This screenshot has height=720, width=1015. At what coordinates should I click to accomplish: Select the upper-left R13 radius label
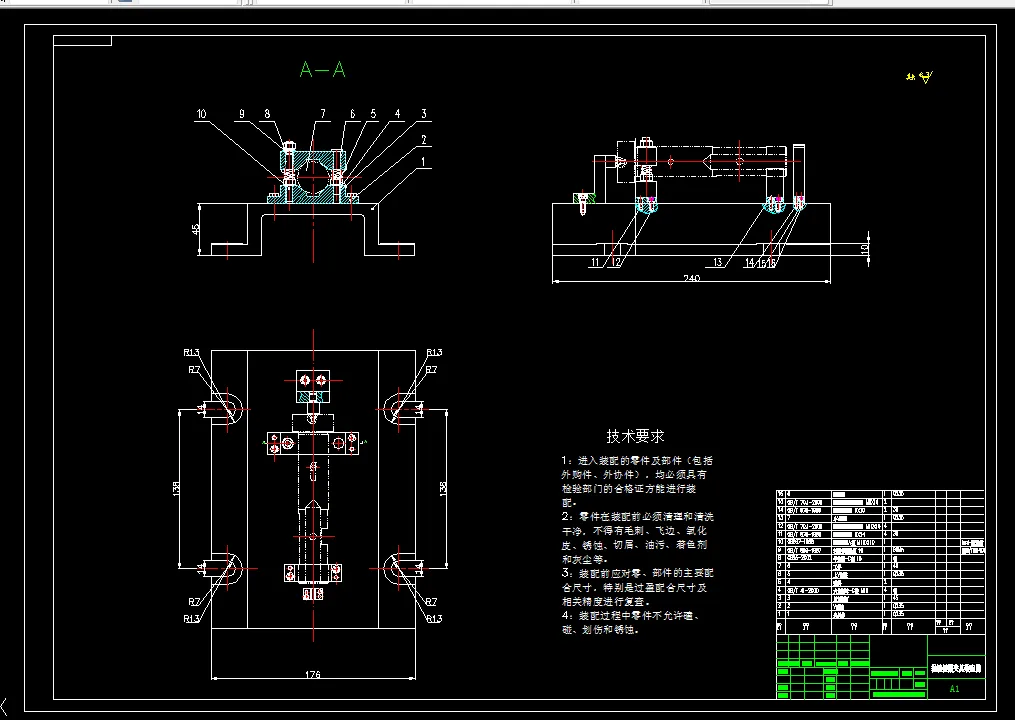(192, 353)
